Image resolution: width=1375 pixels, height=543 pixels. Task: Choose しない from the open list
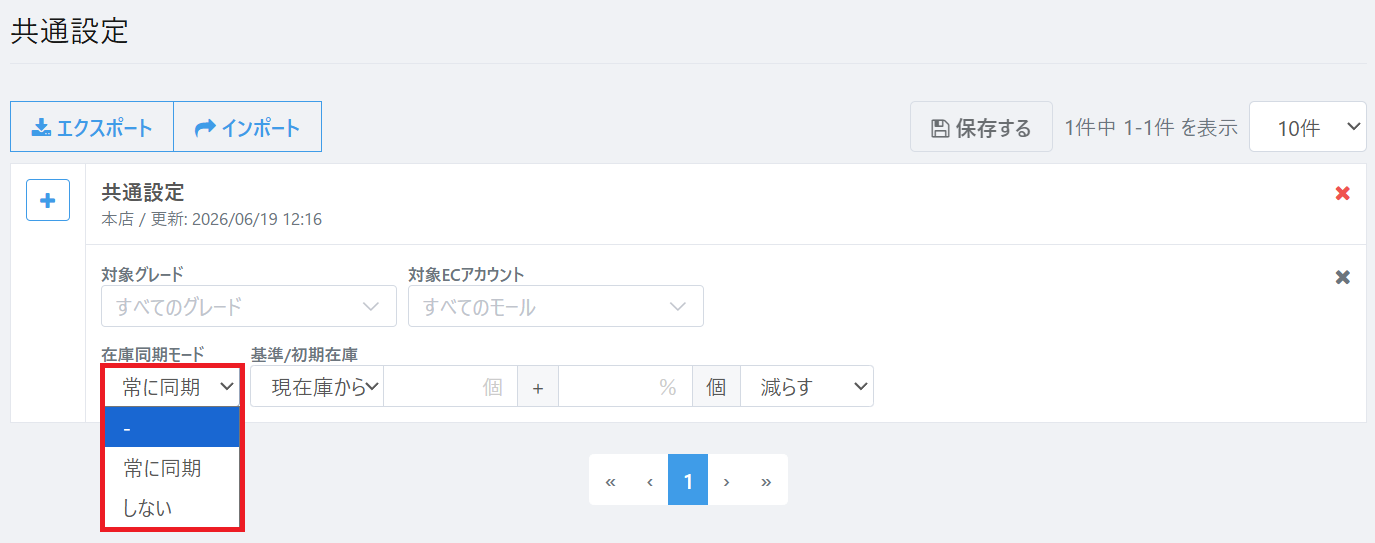pos(172,507)
